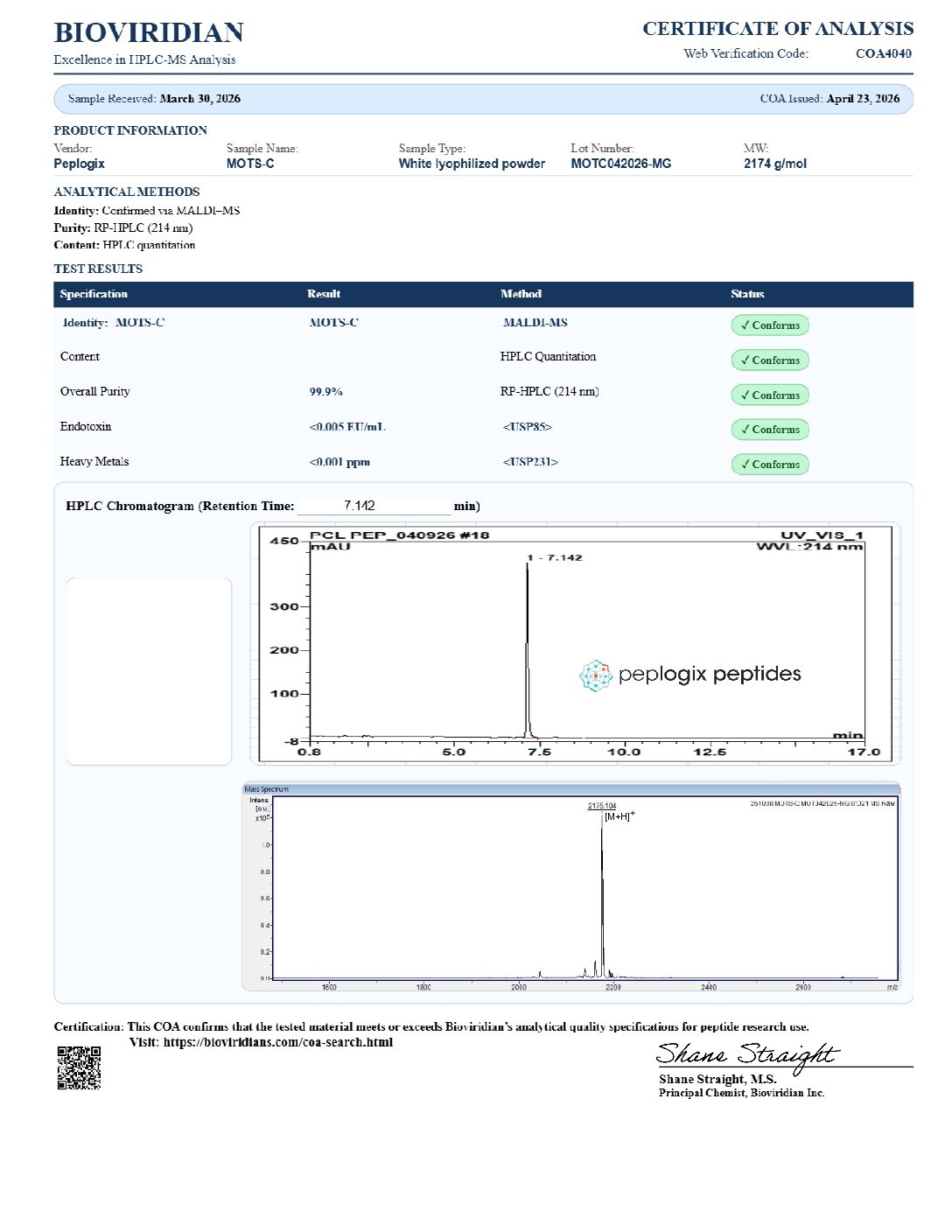Click the ANALYTICAL METHODS heading
The height and width of the screenshot is (1232, 952).
click(x=127, y=192)
